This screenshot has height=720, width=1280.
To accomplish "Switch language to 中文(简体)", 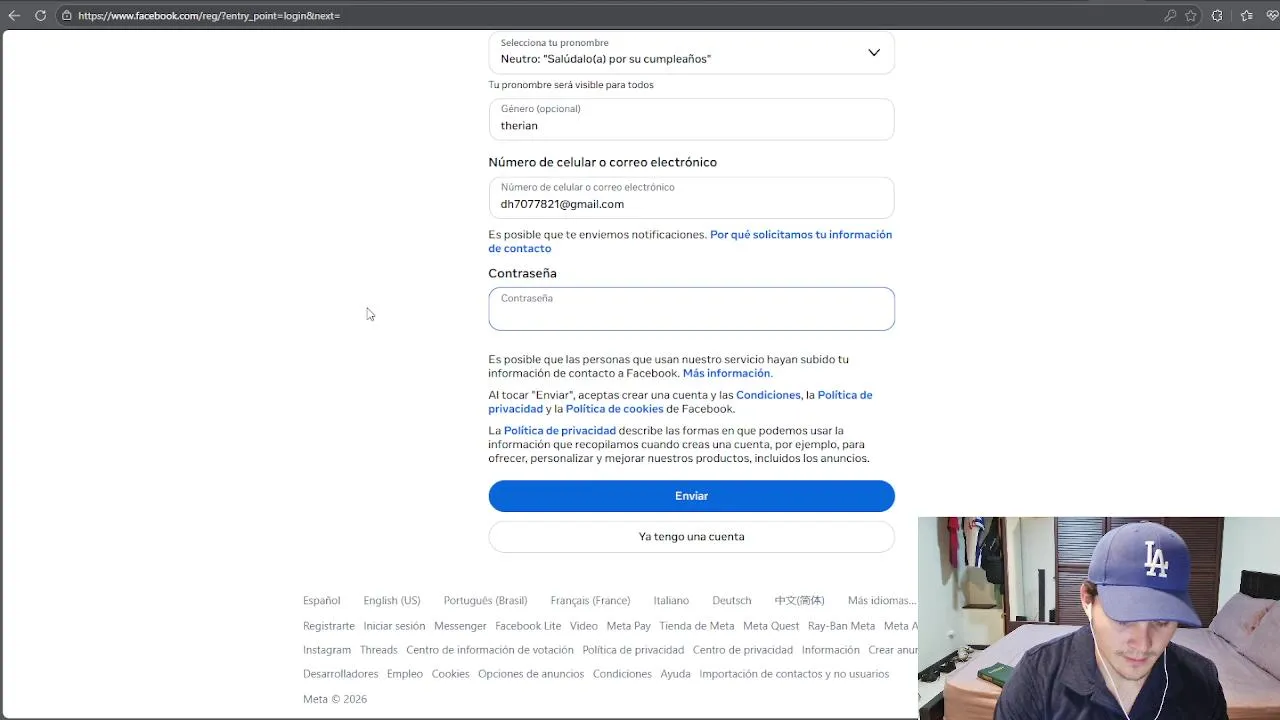I will pyautogui.click(x=799, y=601).
